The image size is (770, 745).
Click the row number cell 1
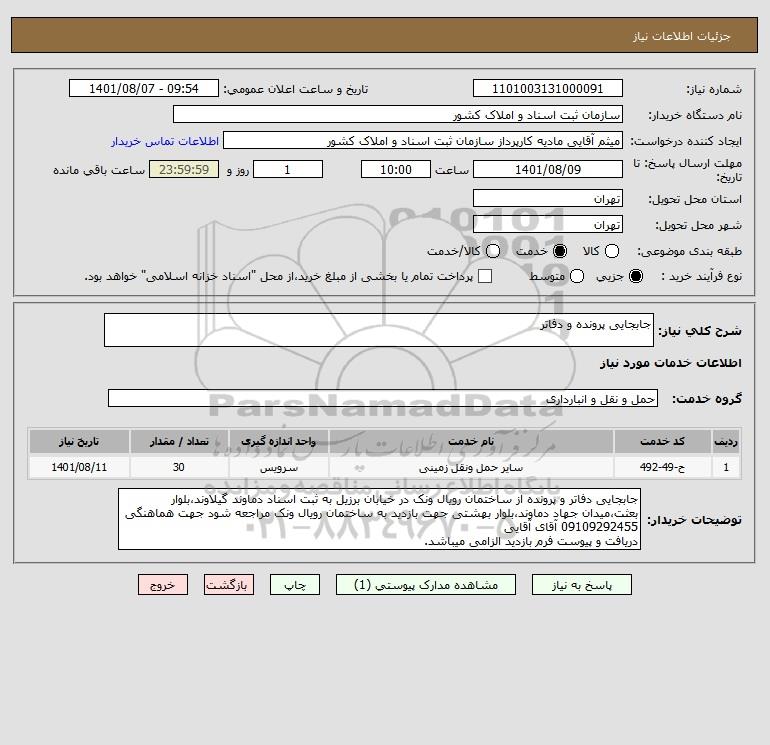(x=726, y=467)
